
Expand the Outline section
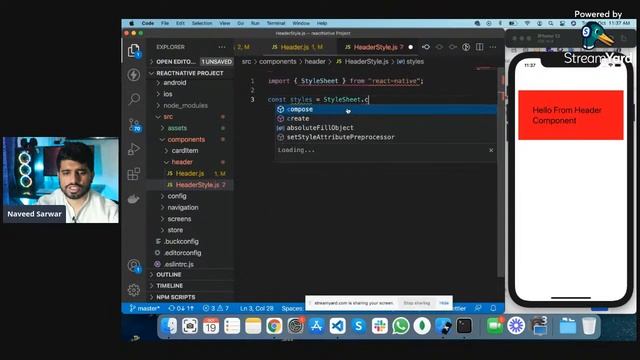point(191,275)
